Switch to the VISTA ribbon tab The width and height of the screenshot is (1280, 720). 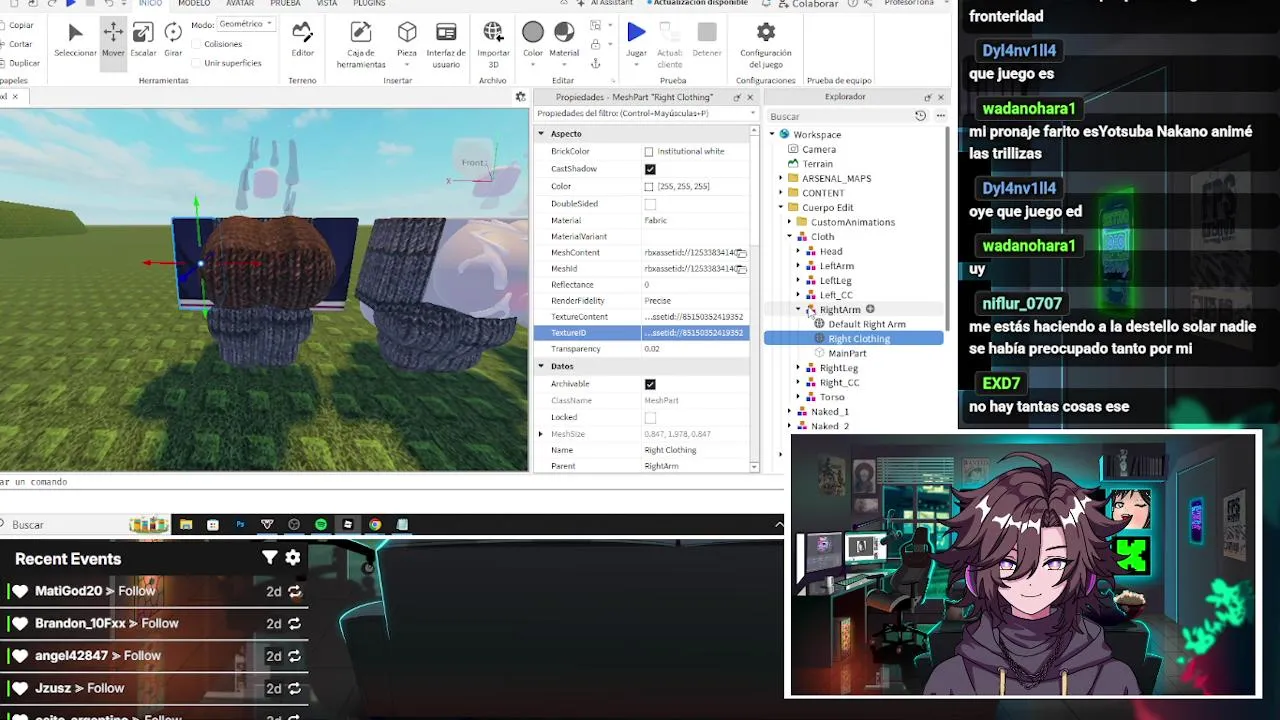[x=327, y=4]
